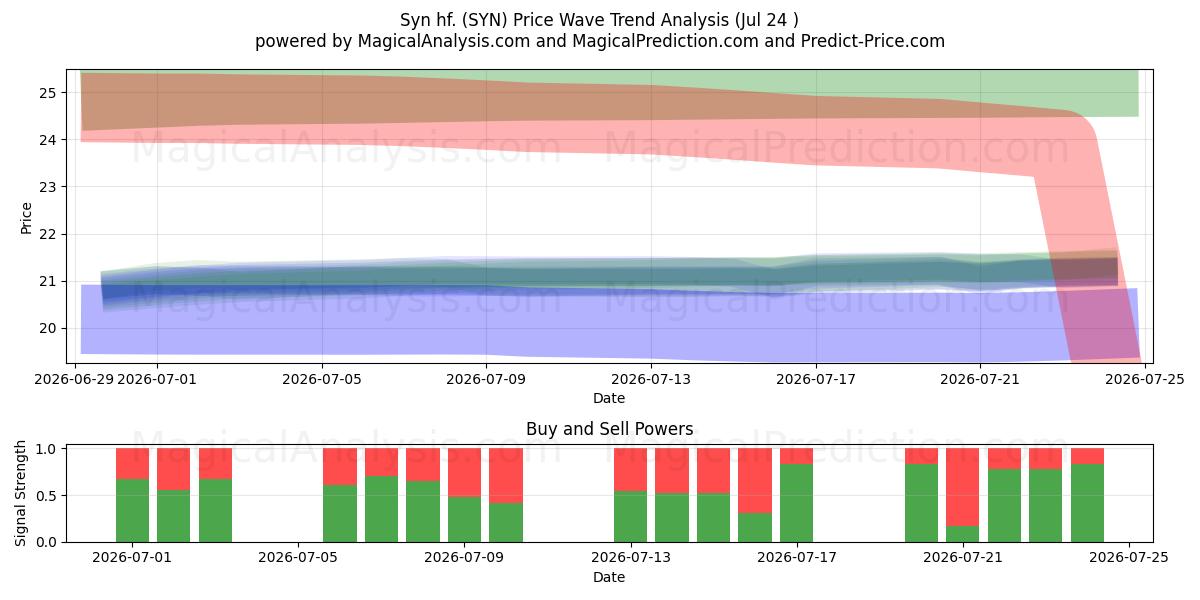This screenshot has width=1200, height=600.
Task: Click the '2026-07-09' date tick on price chart
Action: pyautogui.click(x=486, y=379)
